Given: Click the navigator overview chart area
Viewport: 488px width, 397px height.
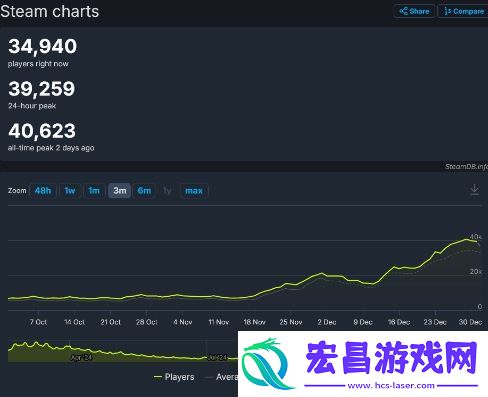Looking at the screenshot, I should [x=123, y=351].
